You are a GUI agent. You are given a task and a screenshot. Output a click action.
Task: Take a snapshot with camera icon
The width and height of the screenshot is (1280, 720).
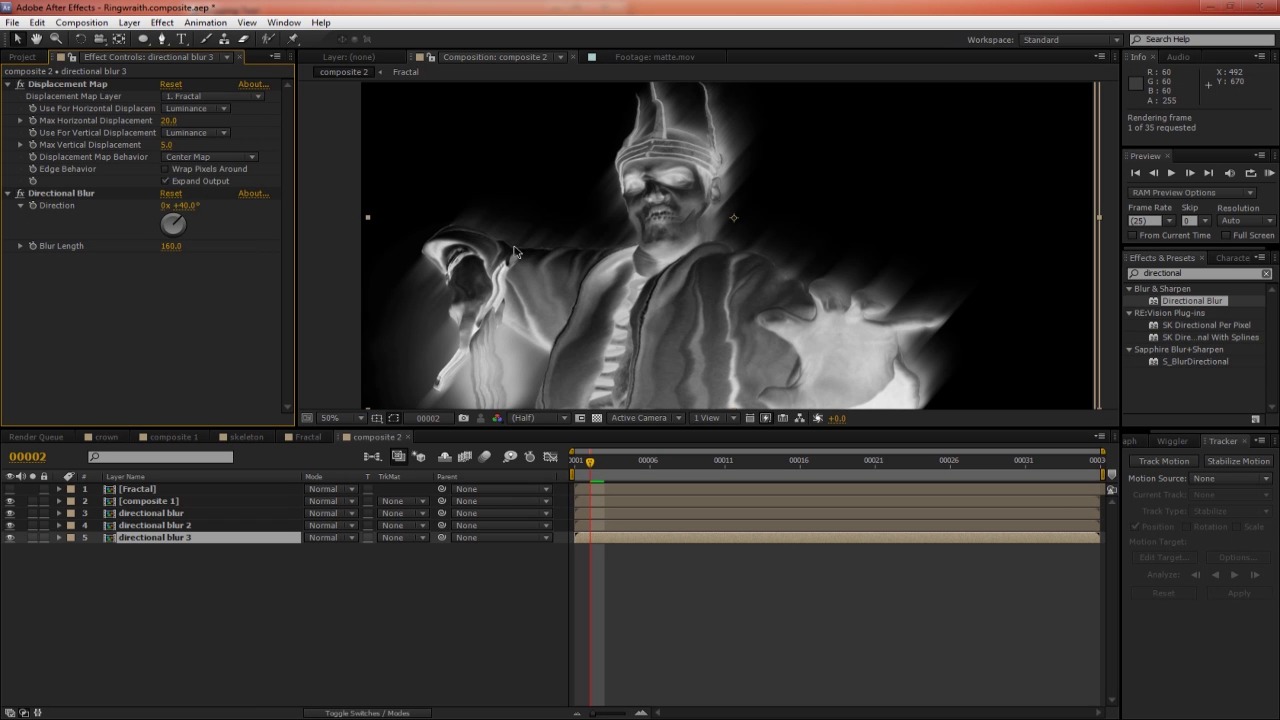pos(463,418)
